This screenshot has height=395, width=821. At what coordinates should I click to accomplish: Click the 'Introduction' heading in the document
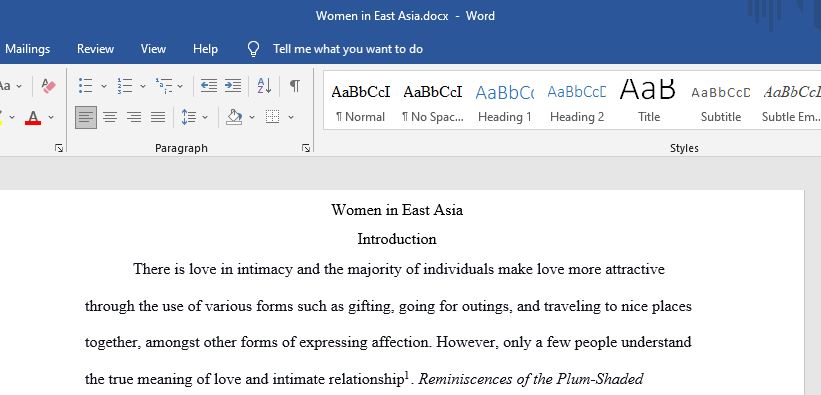[397, 239]
